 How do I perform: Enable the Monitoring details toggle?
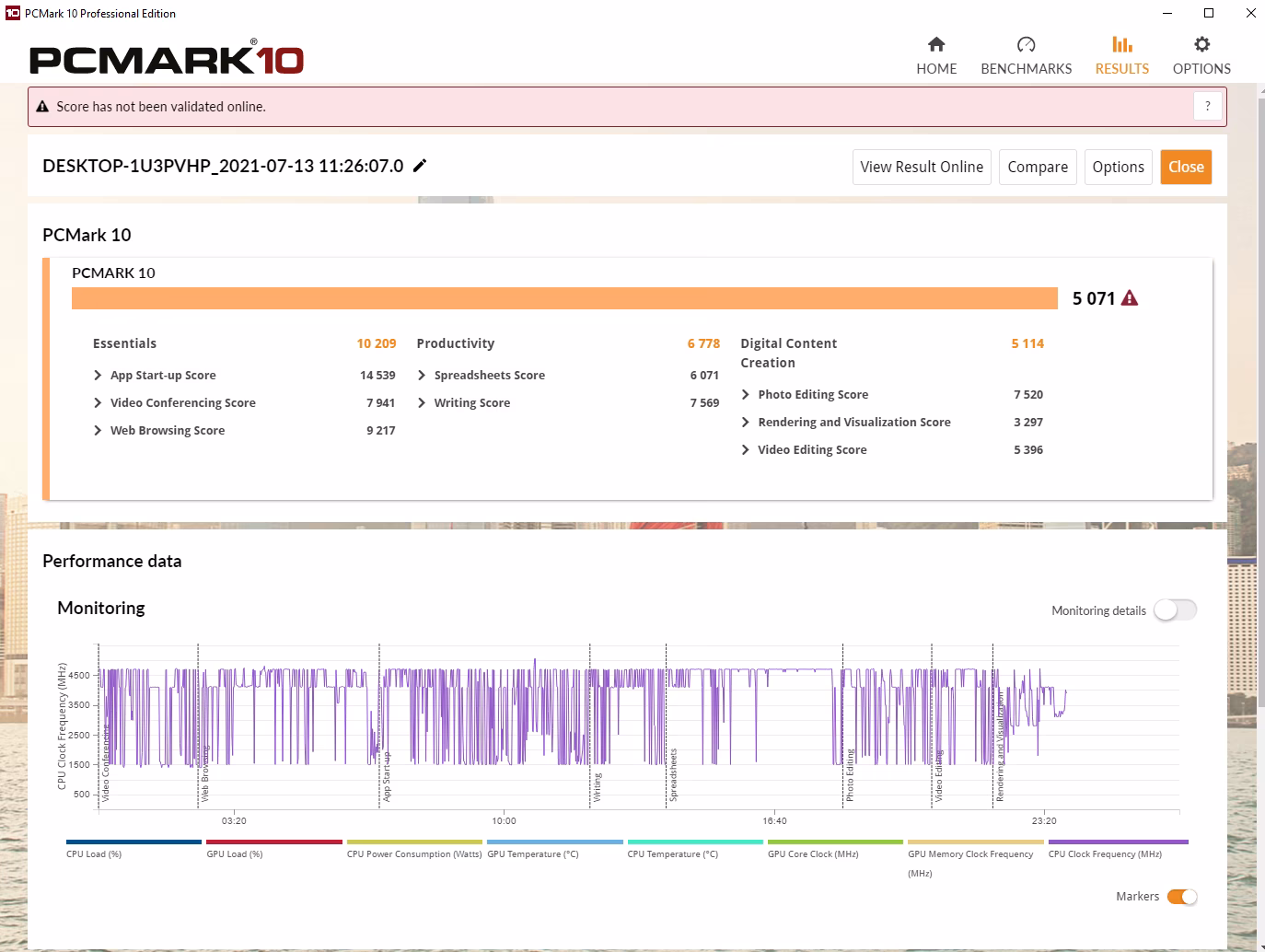pyautogui.click(x=1176, y=610)
